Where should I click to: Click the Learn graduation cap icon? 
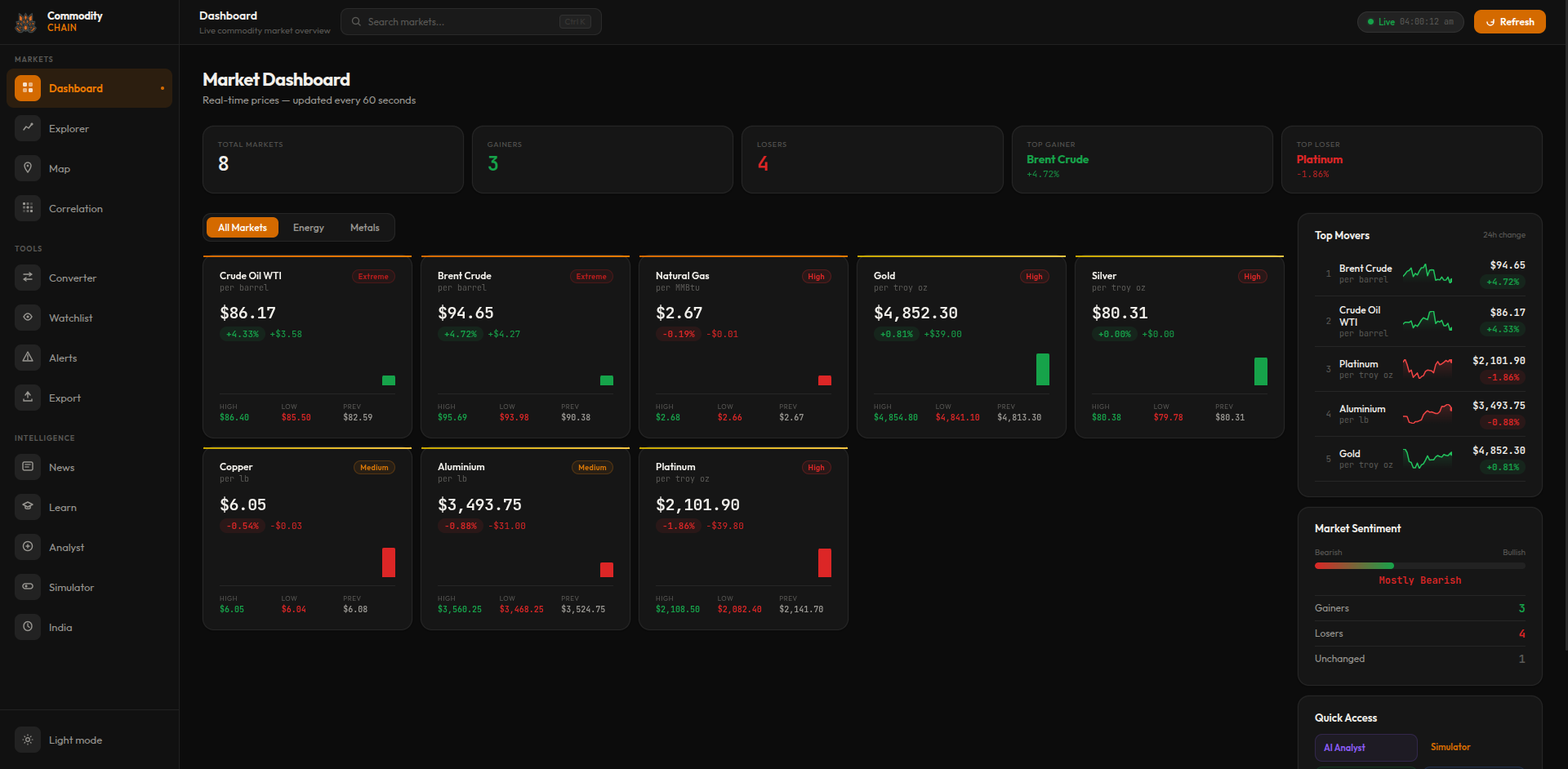point(28,506)
